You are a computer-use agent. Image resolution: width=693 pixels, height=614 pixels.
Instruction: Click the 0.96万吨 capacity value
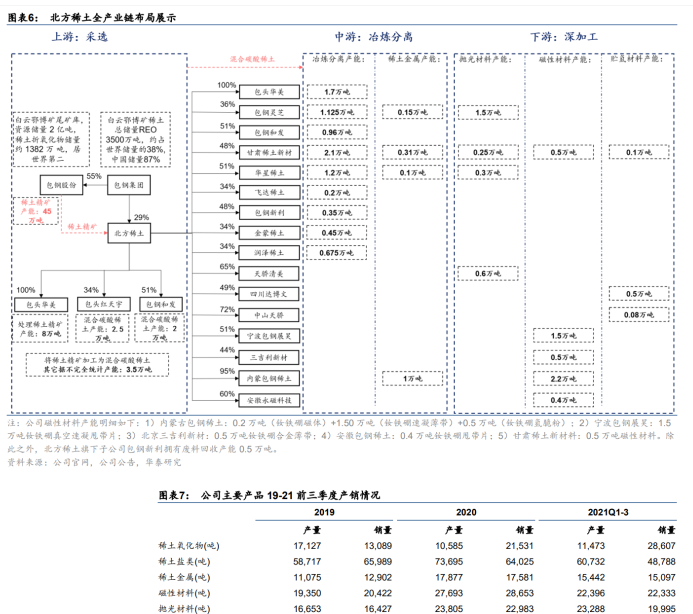click(337, 132)
